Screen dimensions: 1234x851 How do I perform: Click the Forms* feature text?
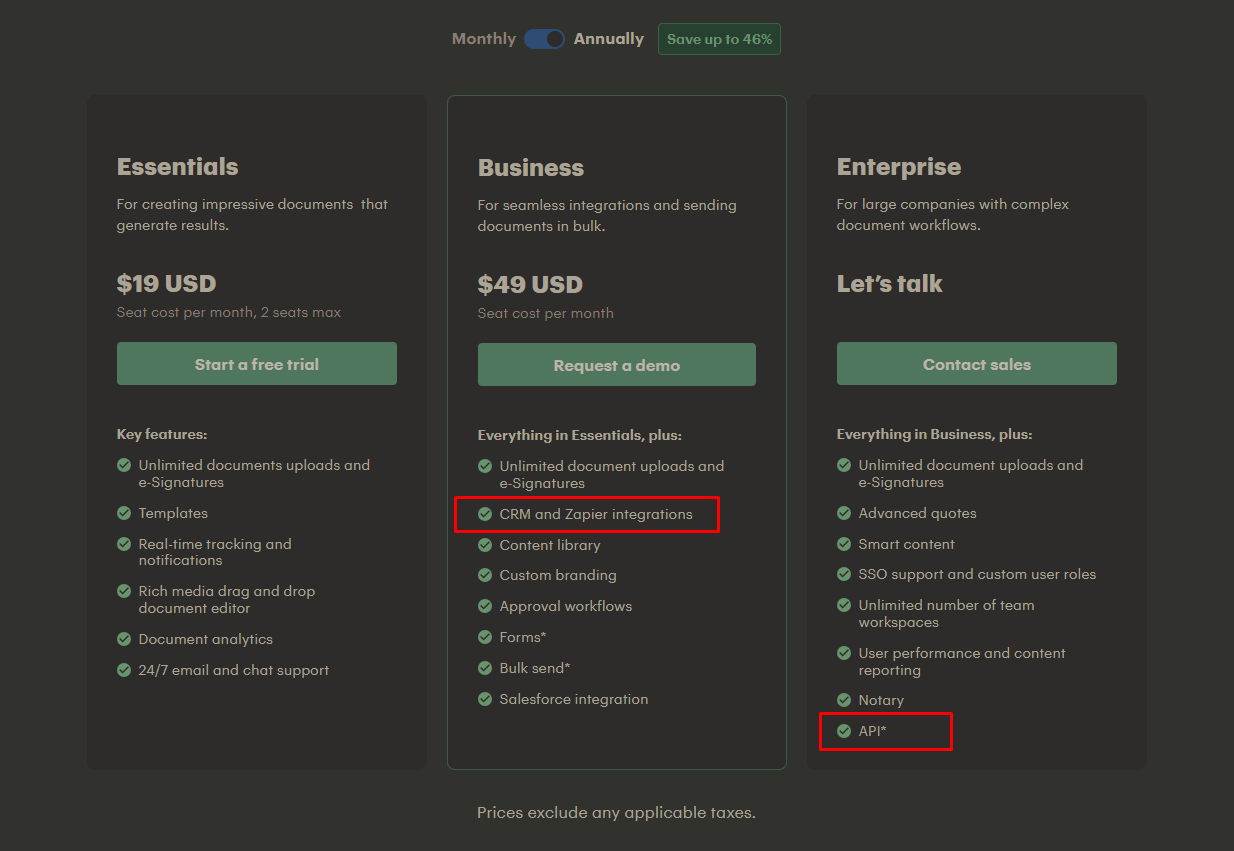(523, 637)
